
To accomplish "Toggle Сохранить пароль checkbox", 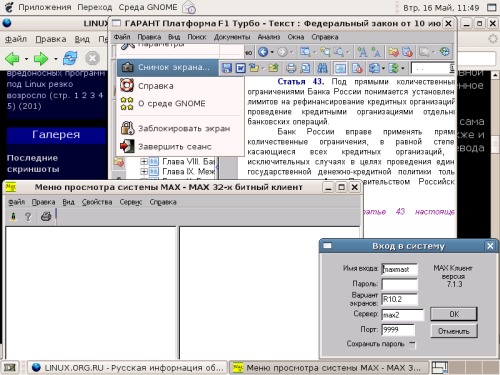I will click(412, 344).
